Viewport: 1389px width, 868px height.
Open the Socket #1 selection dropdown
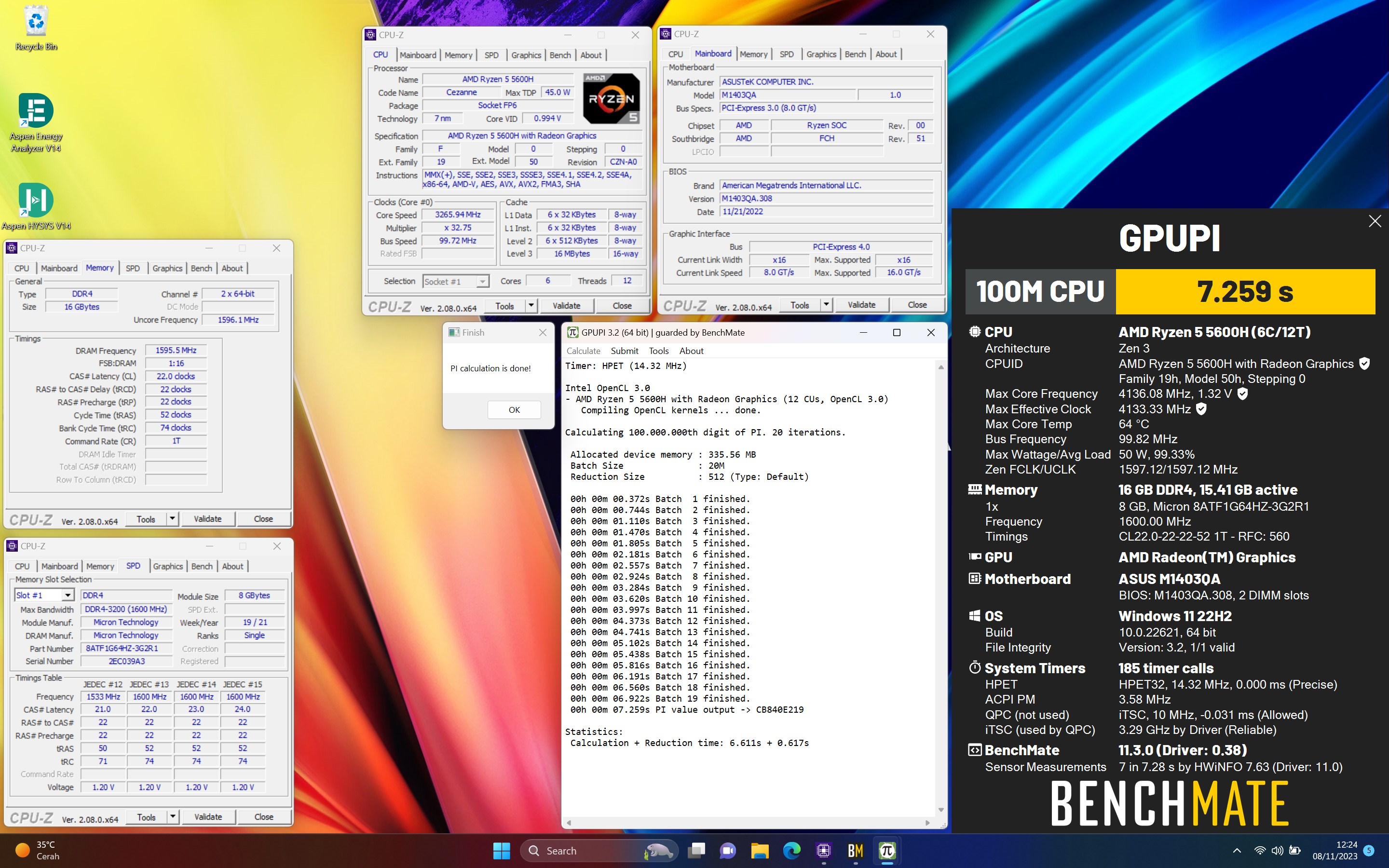483,281
